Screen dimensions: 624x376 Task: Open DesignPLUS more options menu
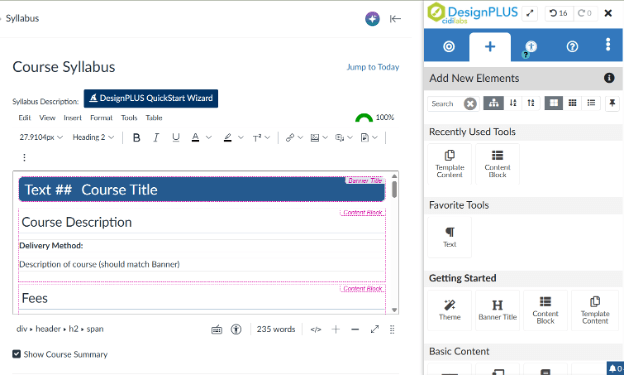(608, 45)
